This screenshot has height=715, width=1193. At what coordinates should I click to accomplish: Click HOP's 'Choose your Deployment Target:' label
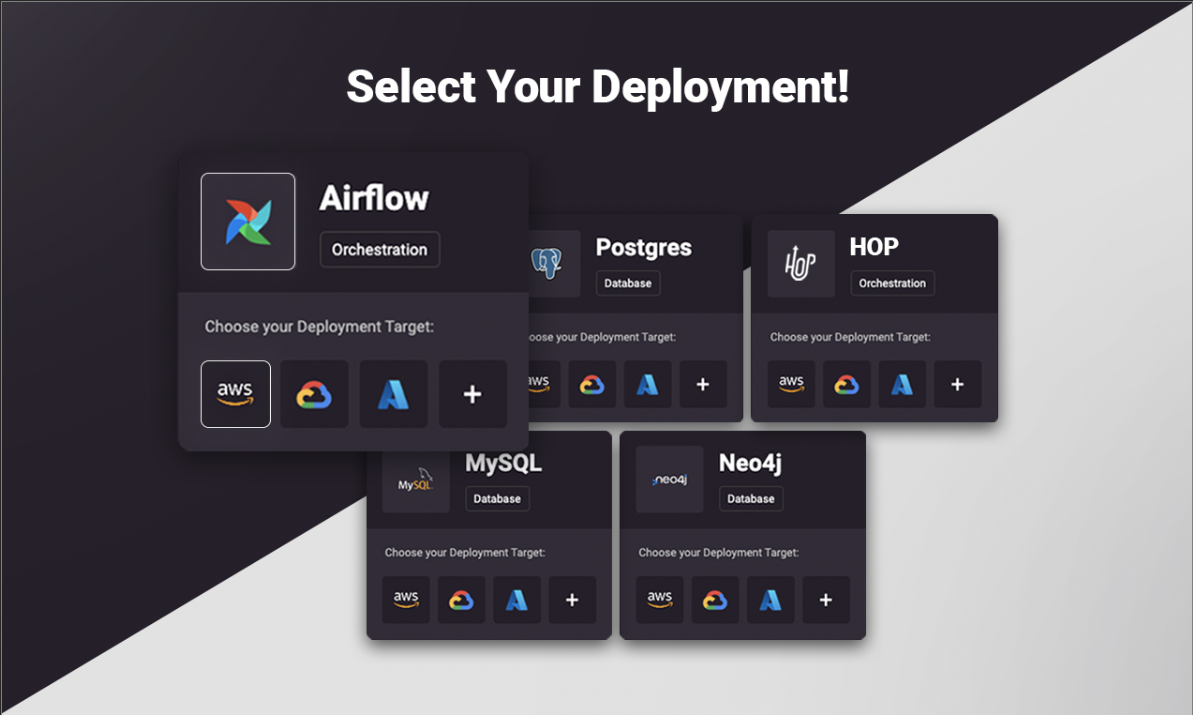point(850,337)
